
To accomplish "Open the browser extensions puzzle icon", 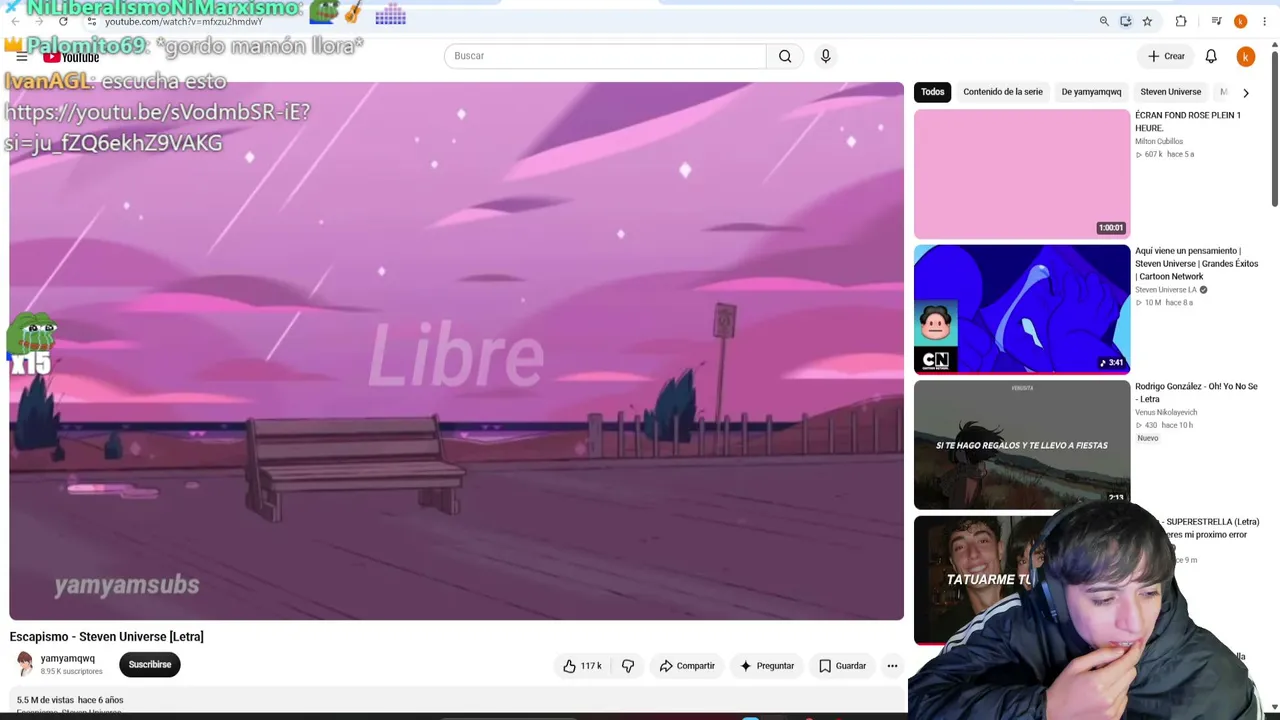I will pos(1181,21).
